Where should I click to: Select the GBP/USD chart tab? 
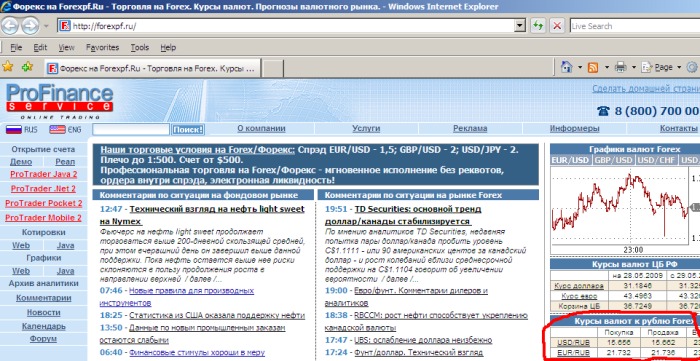coord(613,160)
